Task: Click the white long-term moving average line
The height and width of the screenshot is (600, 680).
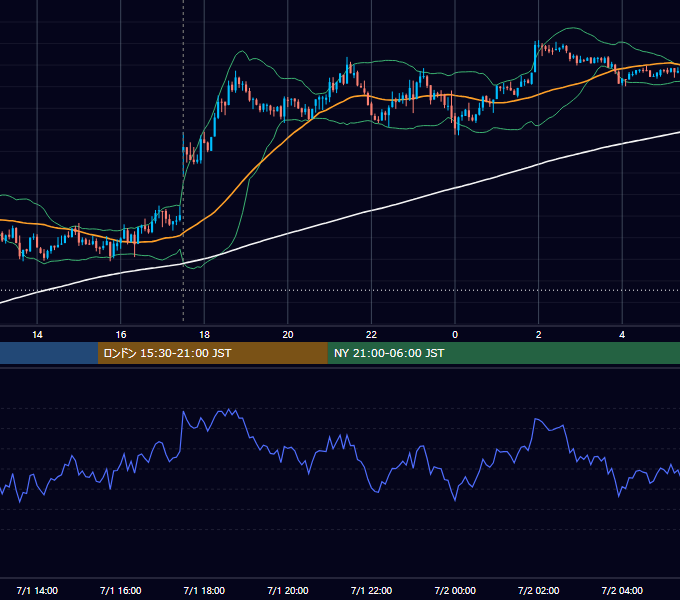Action: (x=373, y=211)
